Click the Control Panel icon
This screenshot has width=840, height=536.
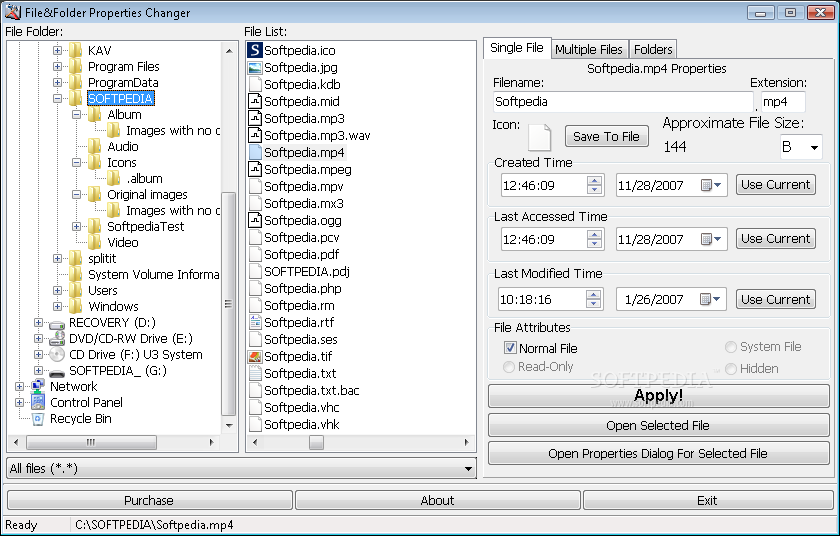coord(38,402)
